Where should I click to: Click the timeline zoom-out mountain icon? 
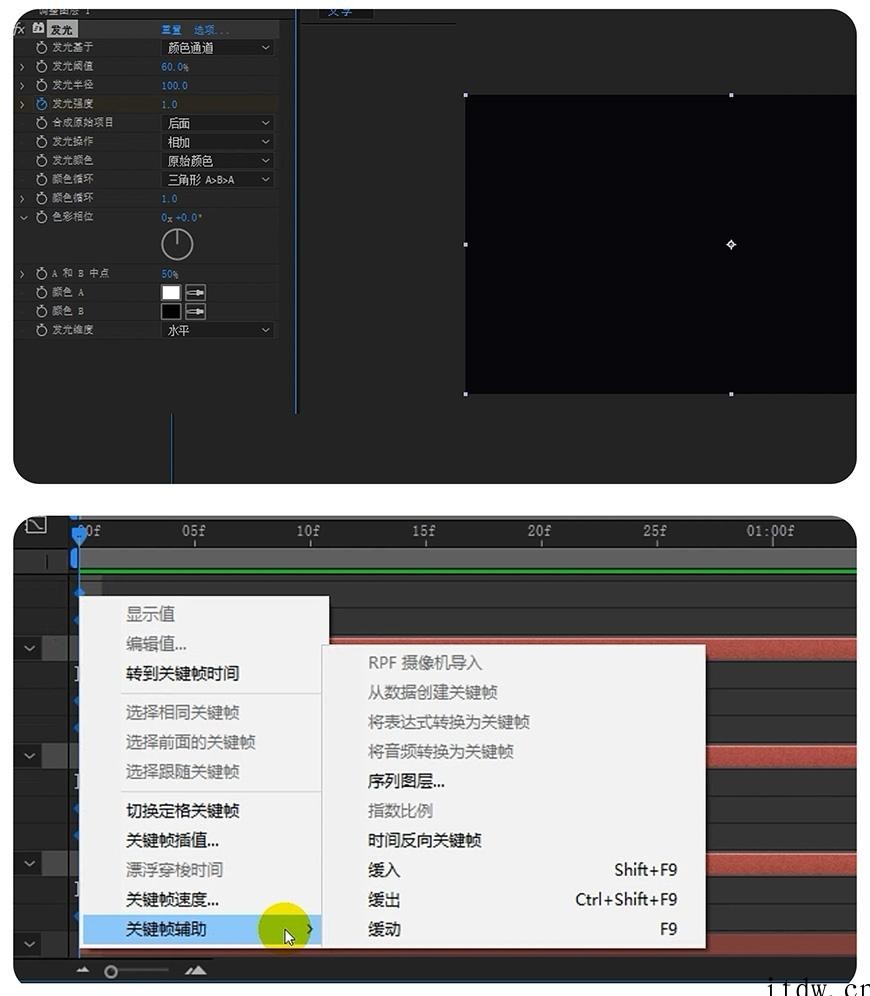click(x=83, y=970)
